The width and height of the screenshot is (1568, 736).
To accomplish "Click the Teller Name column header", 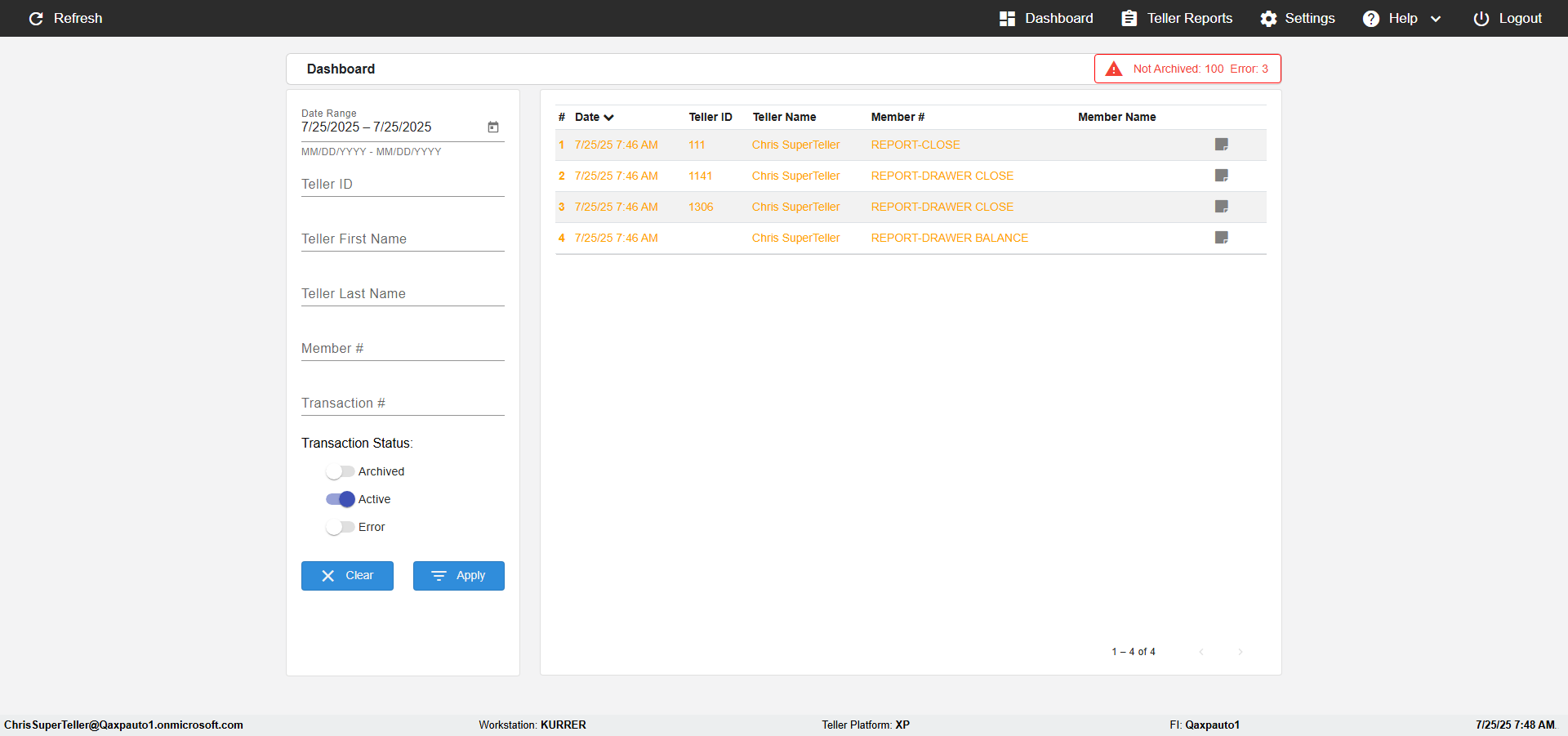I will (784, 117).
